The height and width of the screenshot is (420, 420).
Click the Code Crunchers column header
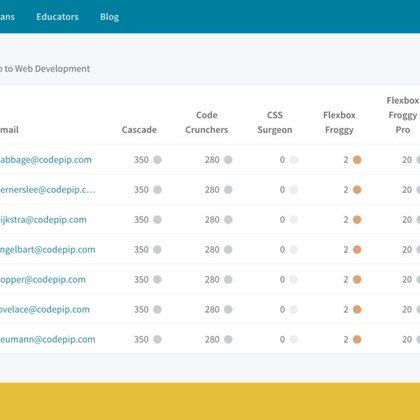point(207,122)
